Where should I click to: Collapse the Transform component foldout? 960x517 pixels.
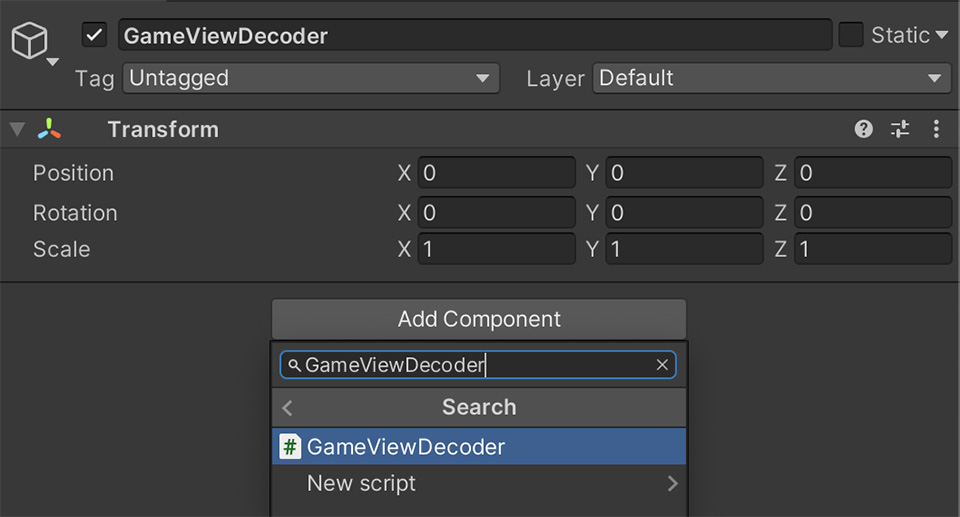[x=17, y=129]
